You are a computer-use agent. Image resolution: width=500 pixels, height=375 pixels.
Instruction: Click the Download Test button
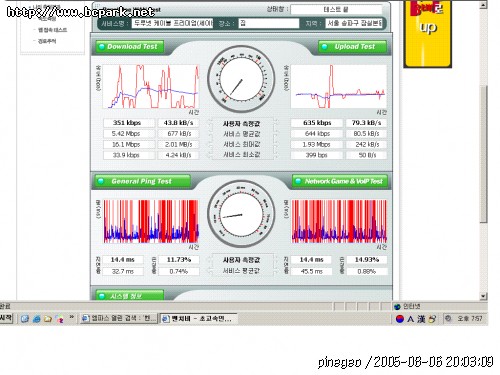pyautogui.click(x=130, y=47)
